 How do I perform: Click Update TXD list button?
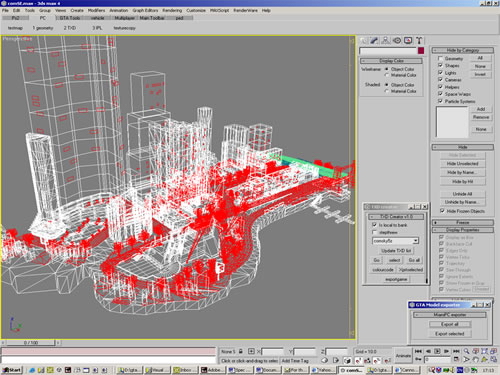[x=396, y=251]
